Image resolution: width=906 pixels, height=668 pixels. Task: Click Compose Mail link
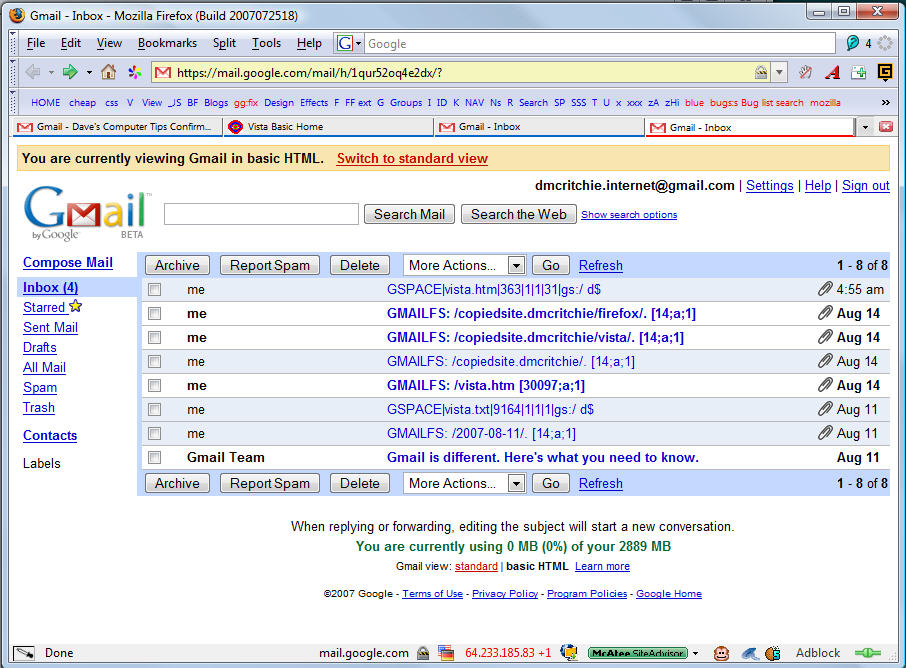tap(68, 262)
